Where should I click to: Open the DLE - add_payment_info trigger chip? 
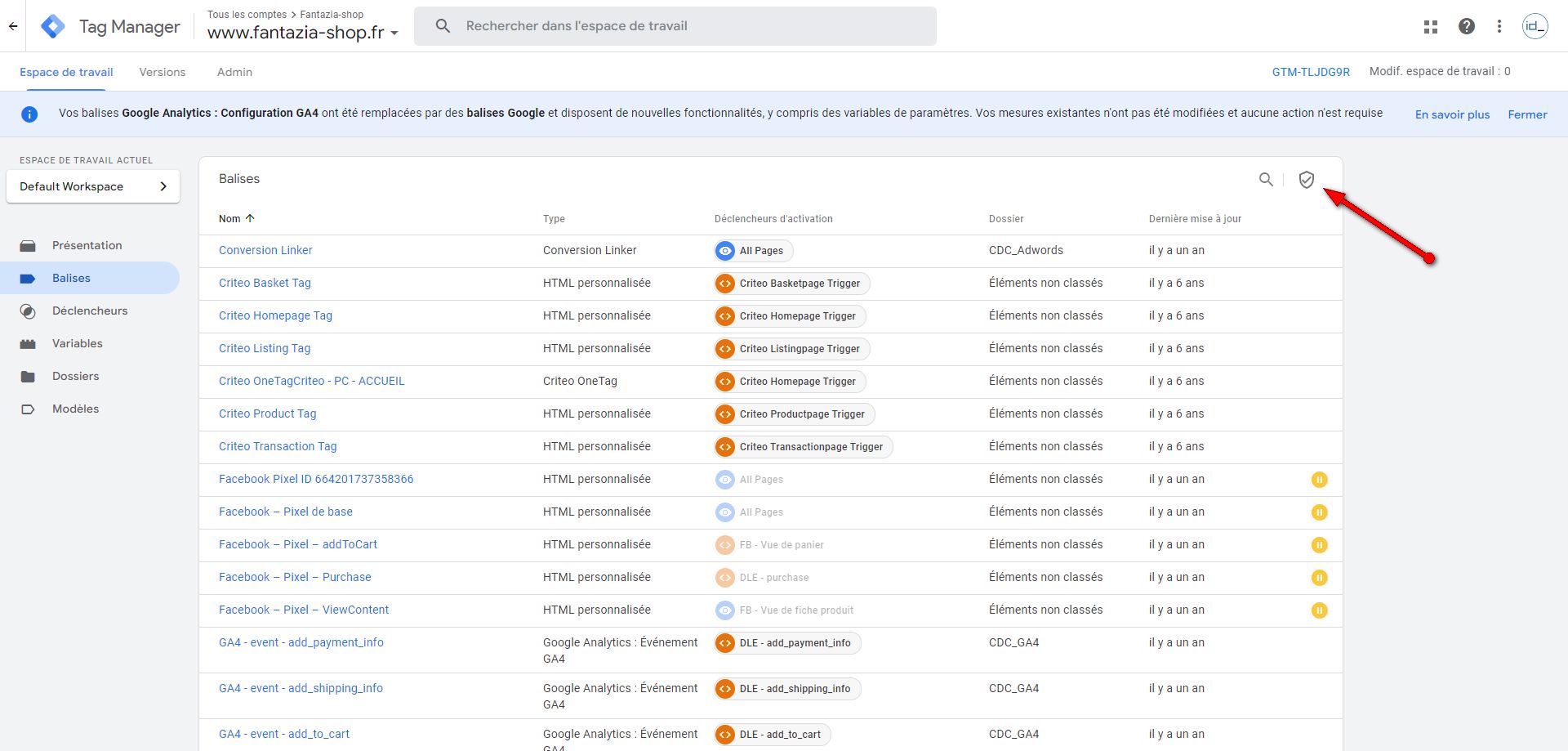click(787, 643)
